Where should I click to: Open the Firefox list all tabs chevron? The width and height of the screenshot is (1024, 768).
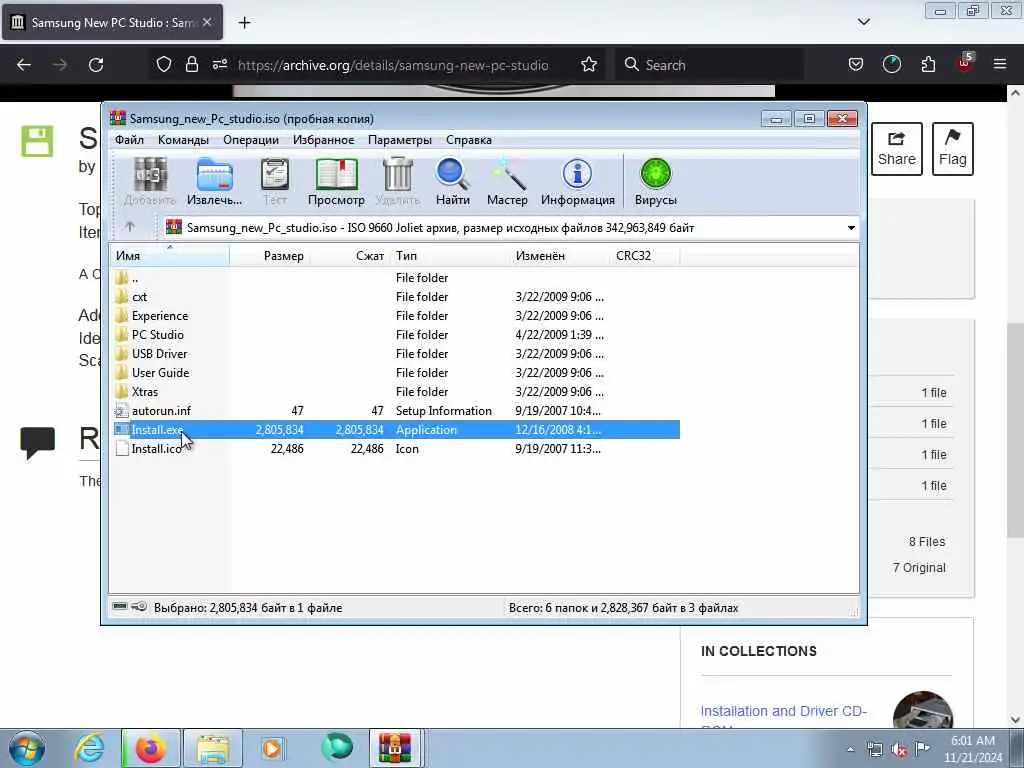click(863, 22)
